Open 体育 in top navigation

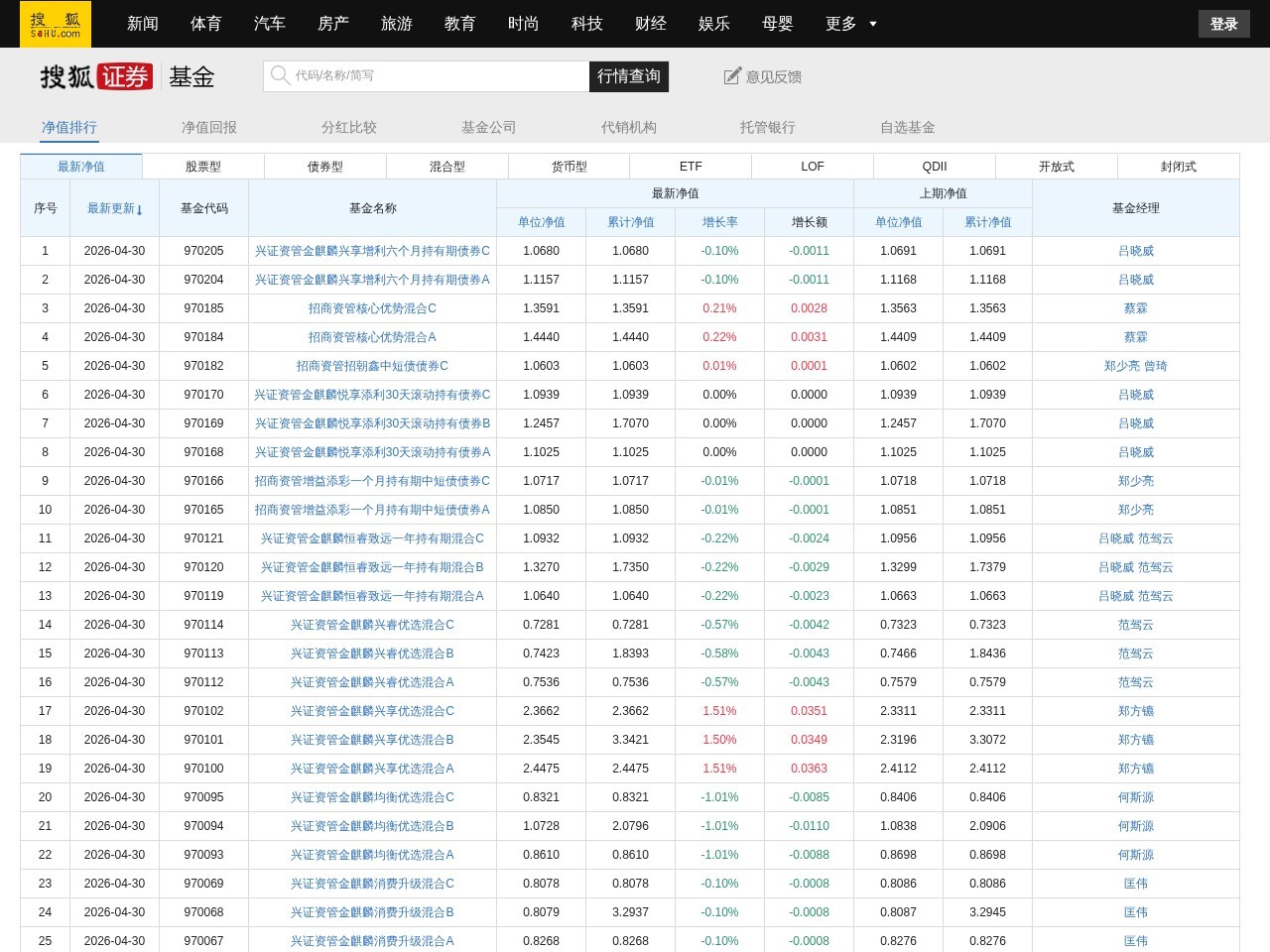point(206,24)
